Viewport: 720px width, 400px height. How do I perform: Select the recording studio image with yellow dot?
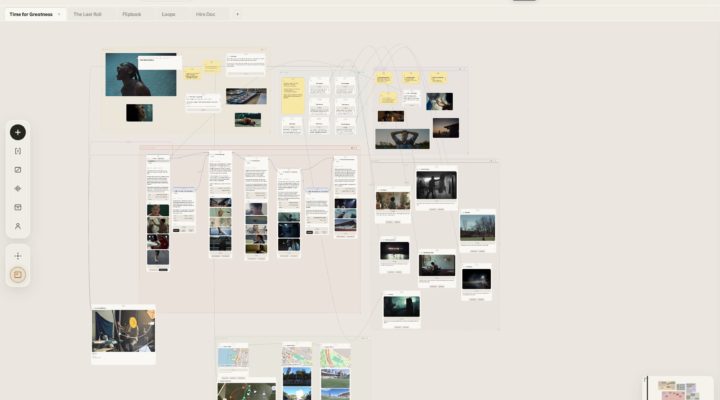click(x=124, y=331)
